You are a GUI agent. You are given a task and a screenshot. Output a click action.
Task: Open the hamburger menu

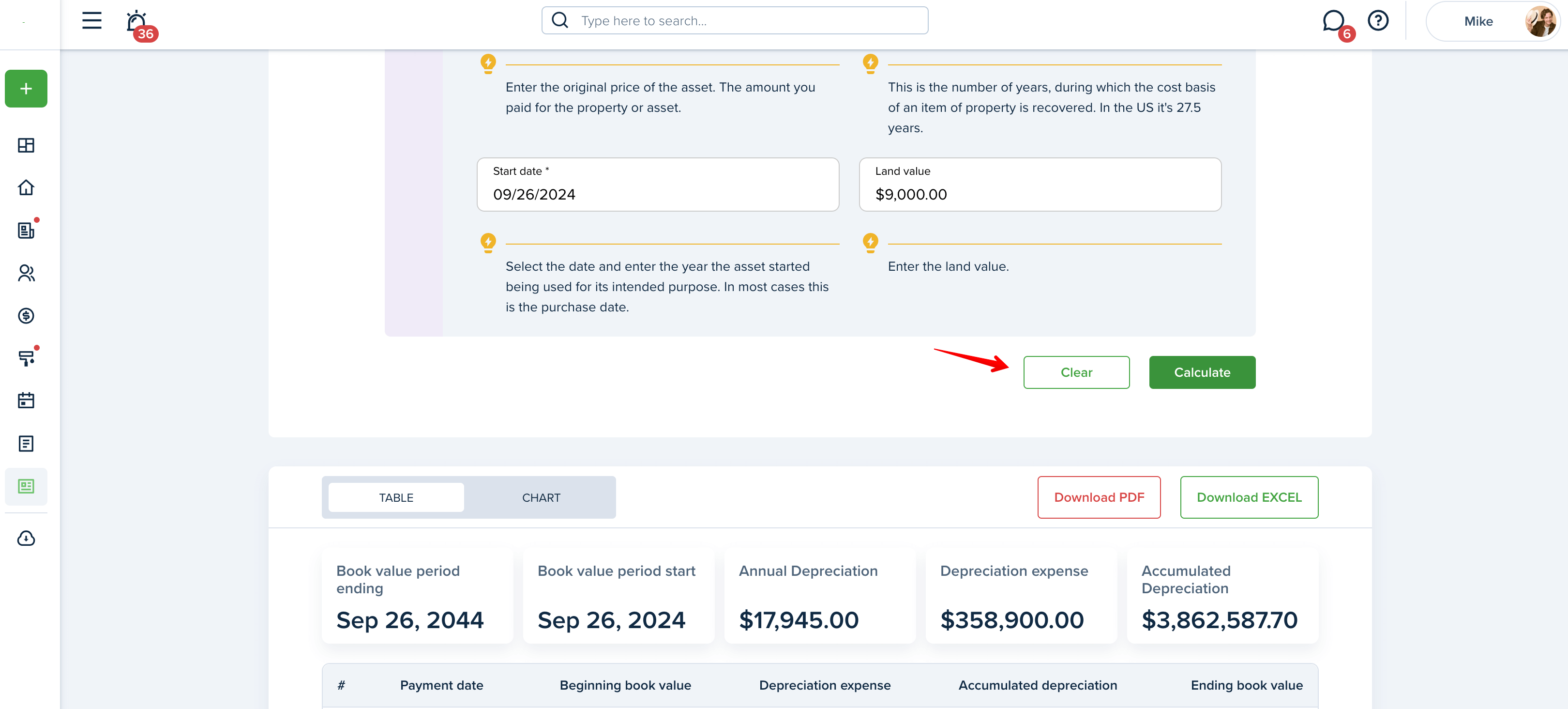pos(92,21)
